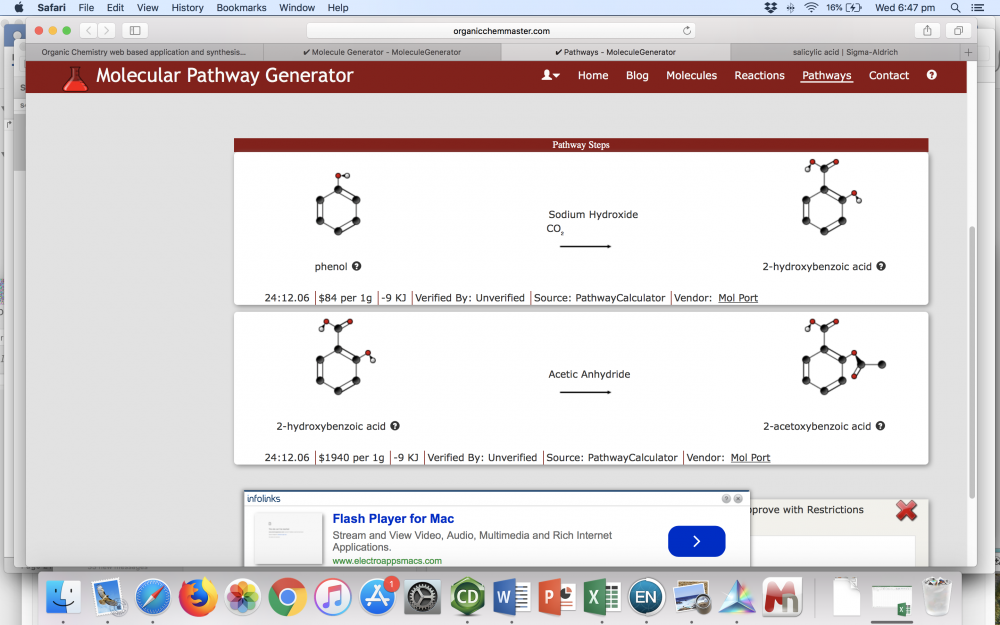Click the help question mark in navbar

(x=931, y=75)
